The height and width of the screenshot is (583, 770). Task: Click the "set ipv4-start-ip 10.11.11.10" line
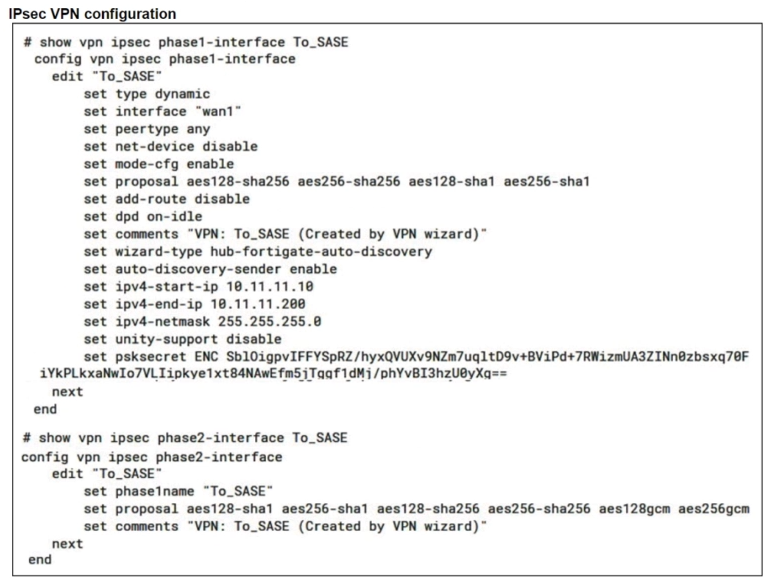tap(195, 286)
